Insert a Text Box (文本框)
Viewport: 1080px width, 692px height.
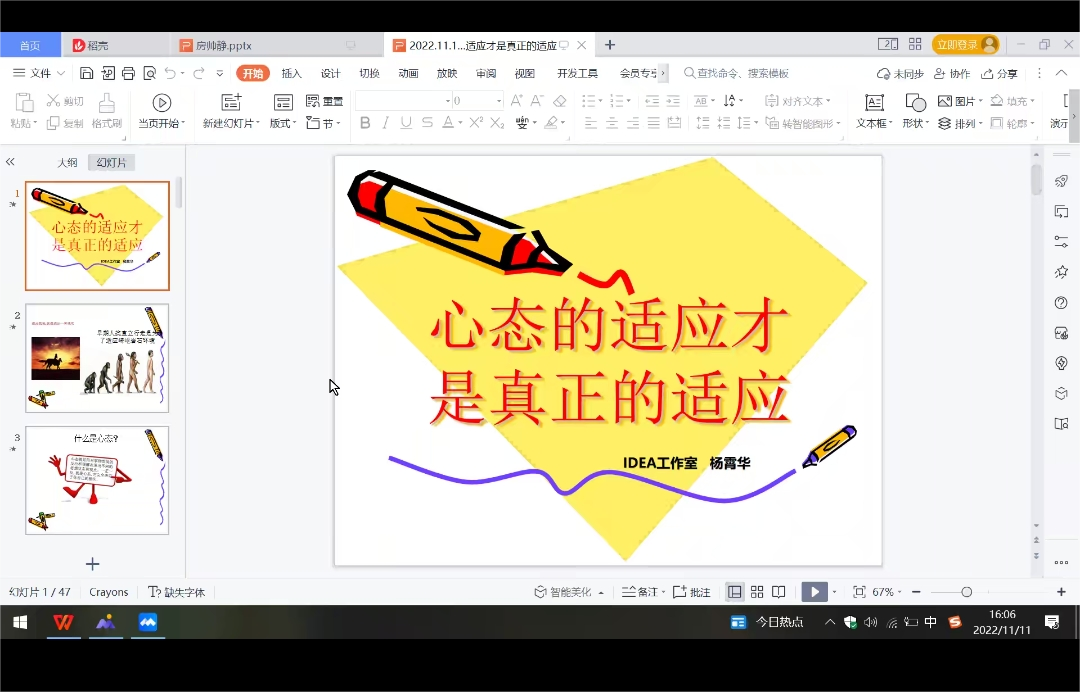(874, 102)
